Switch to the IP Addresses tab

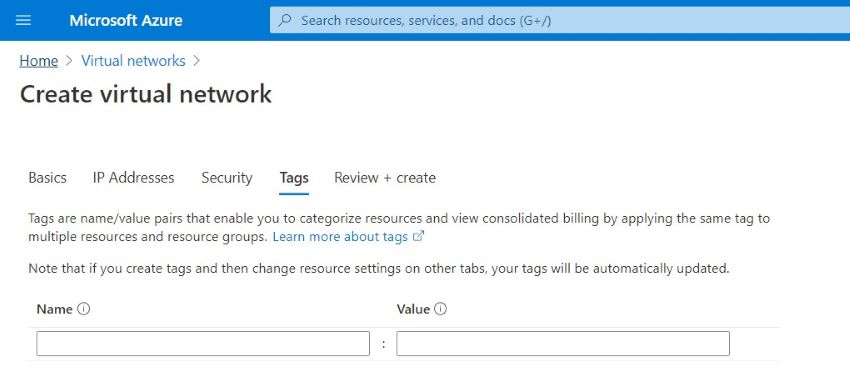pyautogui.click(x=133, y=178)
